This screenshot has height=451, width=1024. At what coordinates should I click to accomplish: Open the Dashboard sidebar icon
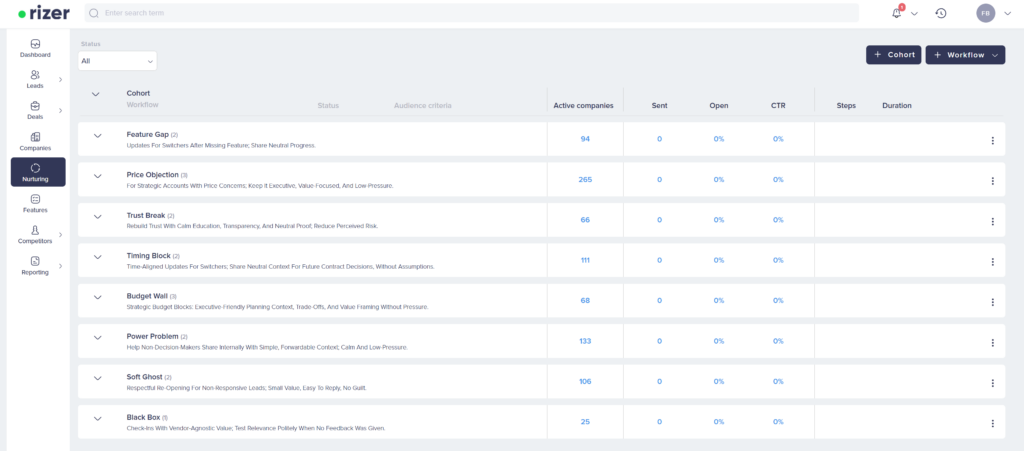point(36,48)
